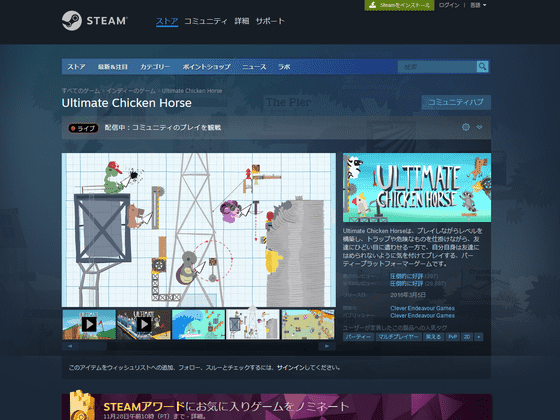Select the tower level screenshot thumbnail
560x420 pixels.
pyautogui.click(x=253, y=324)
